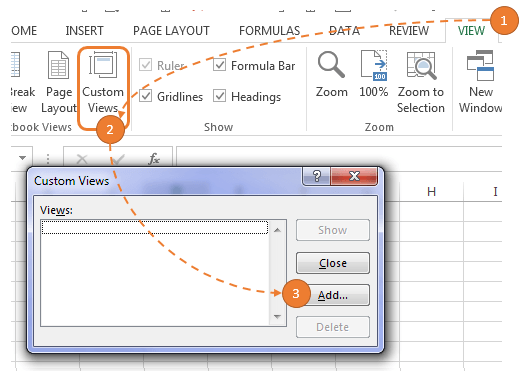Click the Close button in the dialog

pos(333,263)
